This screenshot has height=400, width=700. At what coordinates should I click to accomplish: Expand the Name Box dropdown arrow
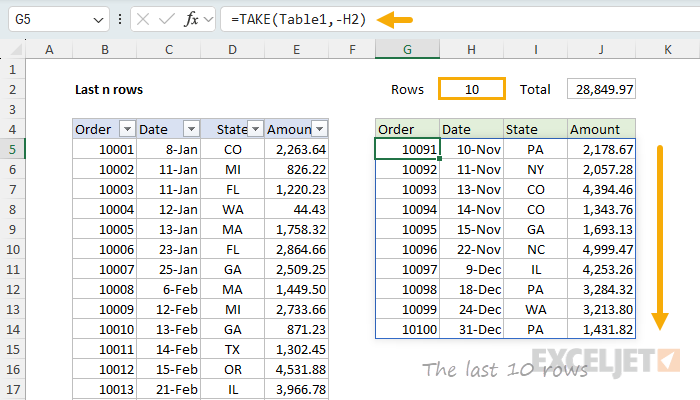(x=98, y=20)
